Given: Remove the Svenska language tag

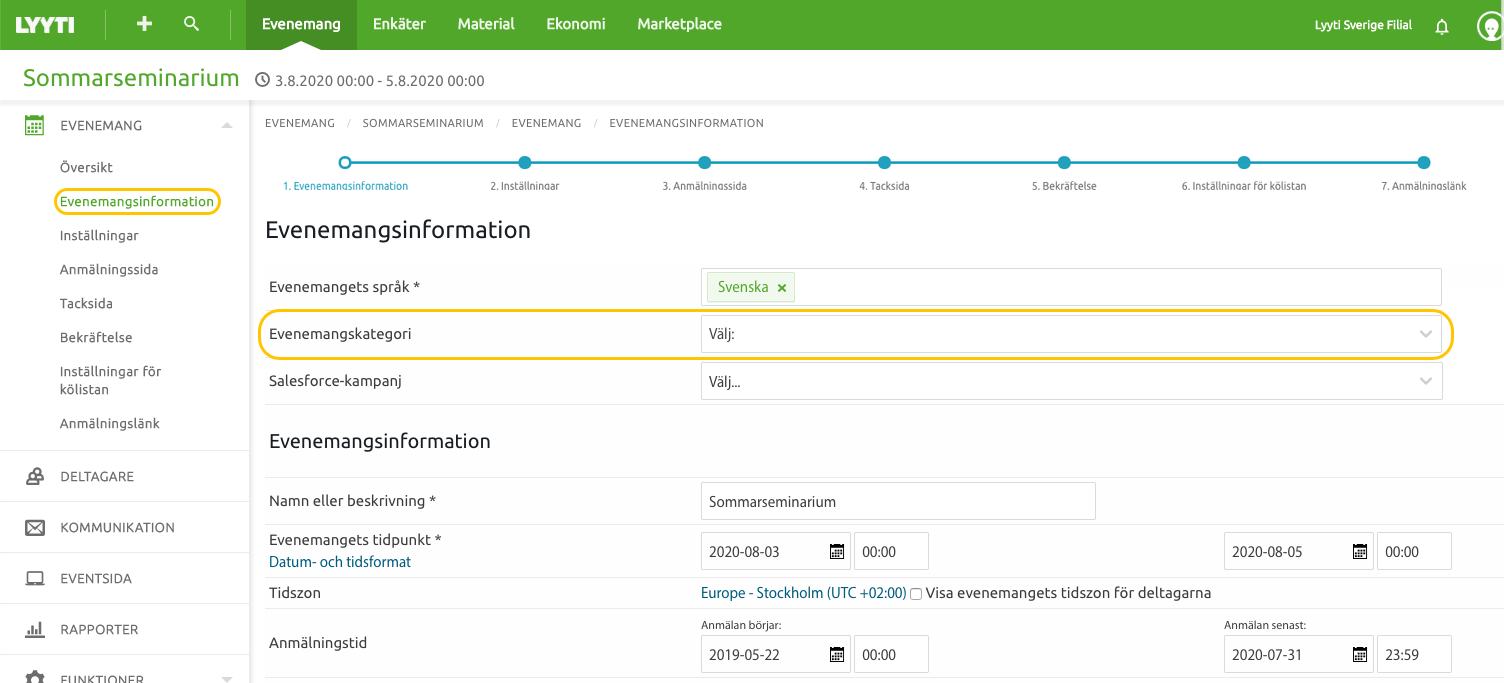Looking at the screenshot, I should click(x=782, y=288).
